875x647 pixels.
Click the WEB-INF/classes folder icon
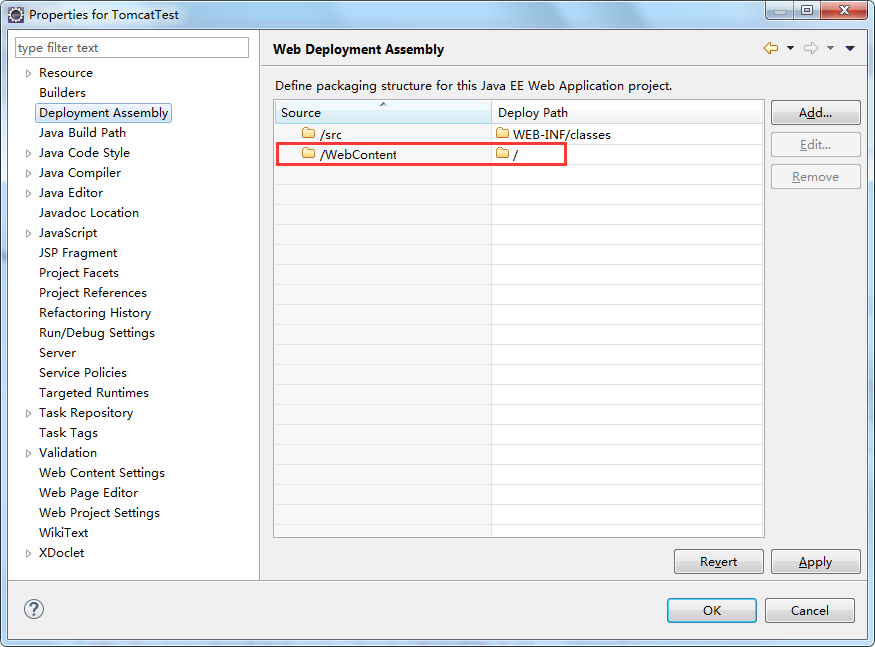pos(503,133)
